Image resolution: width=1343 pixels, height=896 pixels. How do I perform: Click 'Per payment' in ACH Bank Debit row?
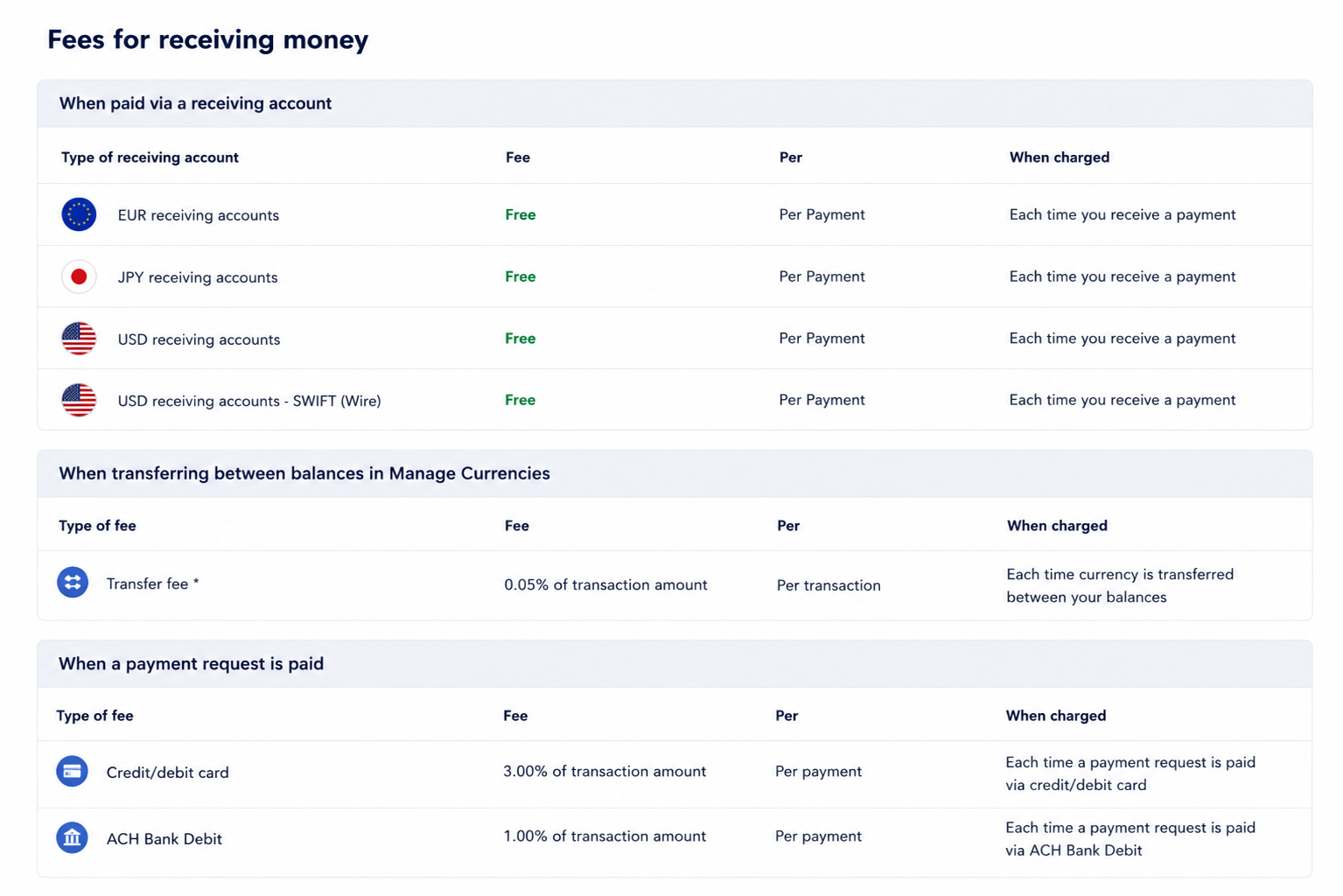point(818,836)
